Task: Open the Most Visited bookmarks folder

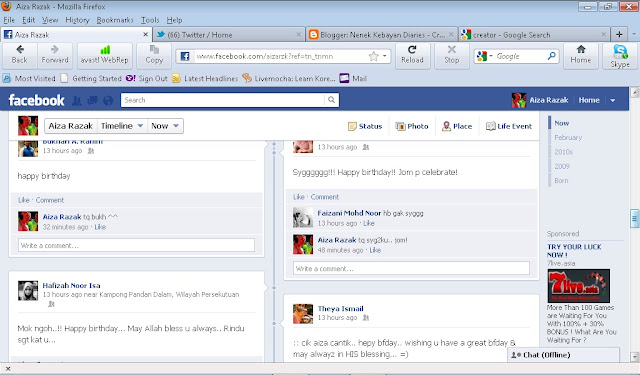Action: tap(29, 78)
